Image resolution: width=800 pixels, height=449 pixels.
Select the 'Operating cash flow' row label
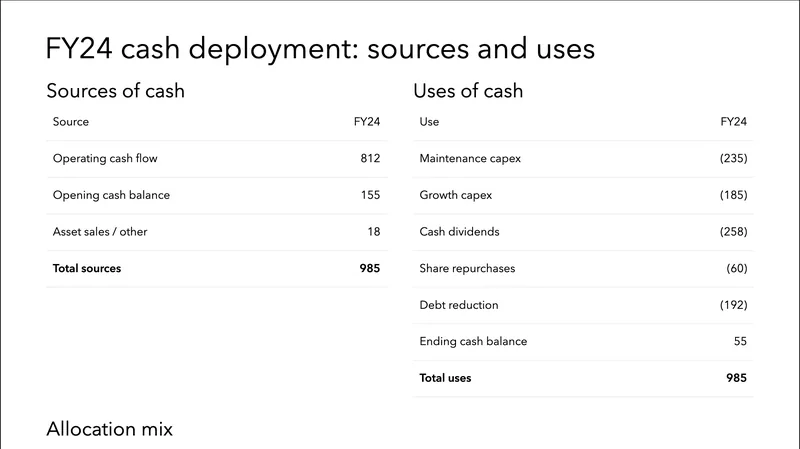coord(105,158)
